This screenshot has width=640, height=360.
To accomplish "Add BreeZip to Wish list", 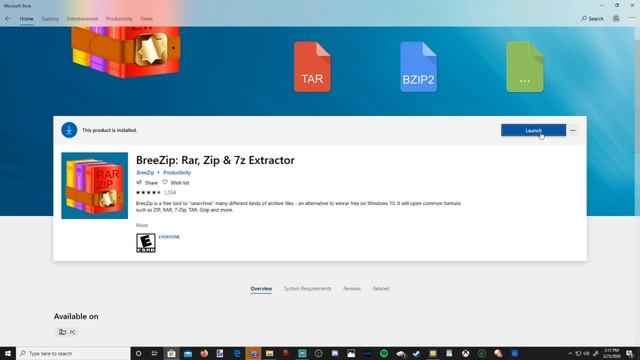I will pyautogui.click(x=176, y=182).
